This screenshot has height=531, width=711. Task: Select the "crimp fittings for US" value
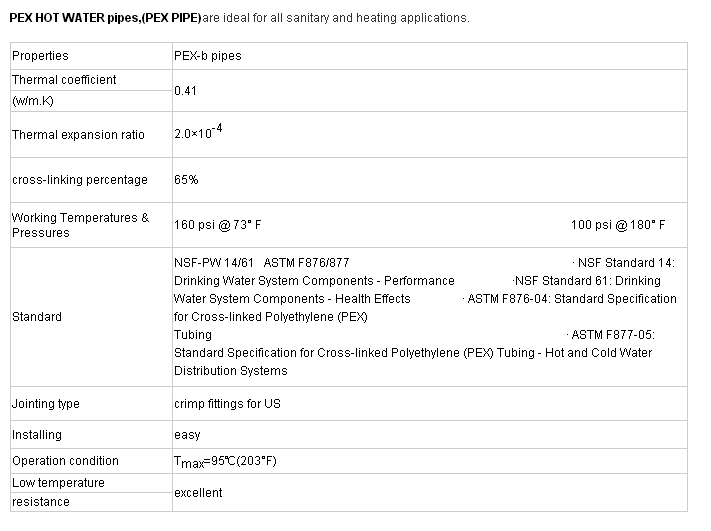point(227,404)
